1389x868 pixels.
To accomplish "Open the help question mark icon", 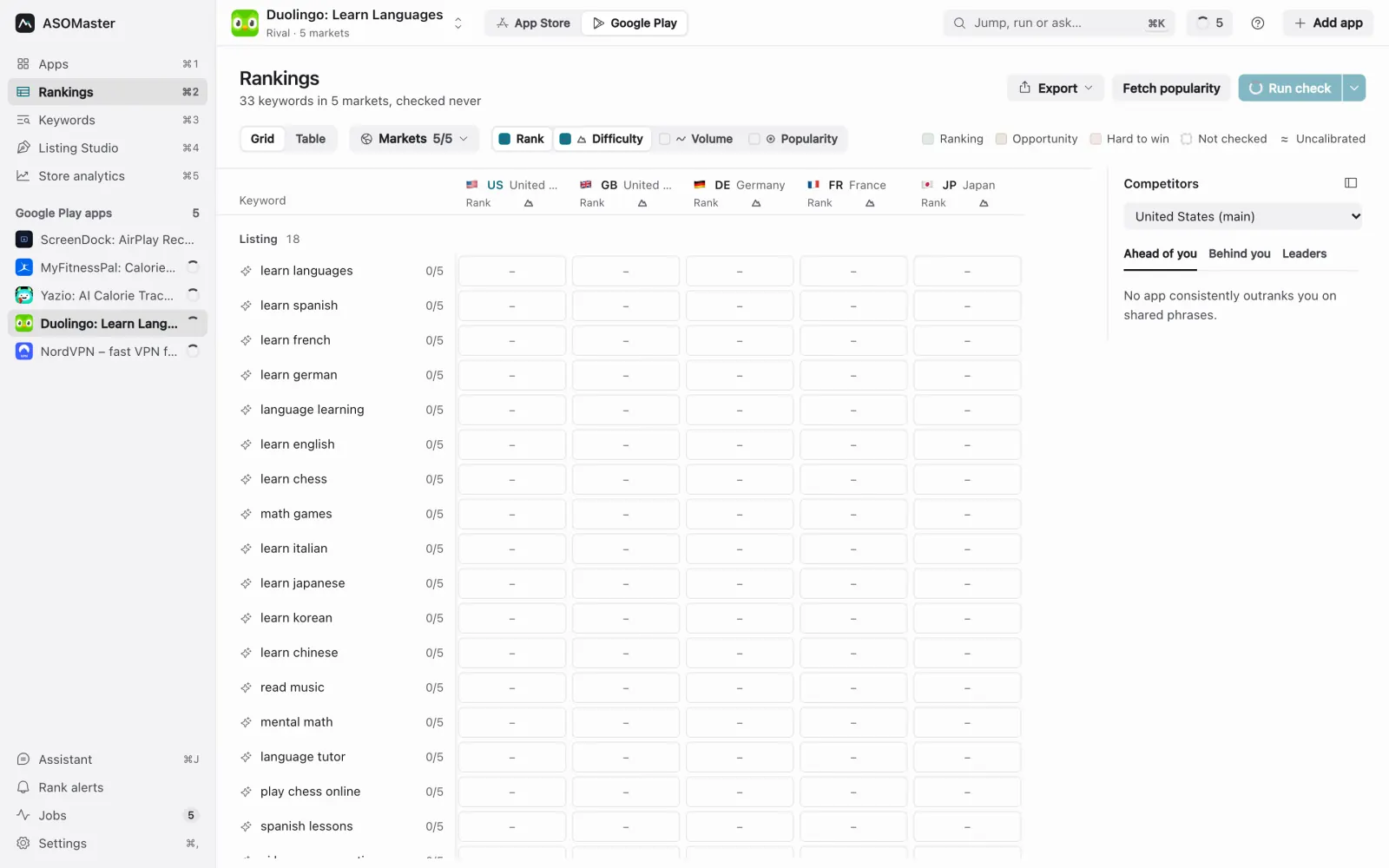I will point(1258,23).
